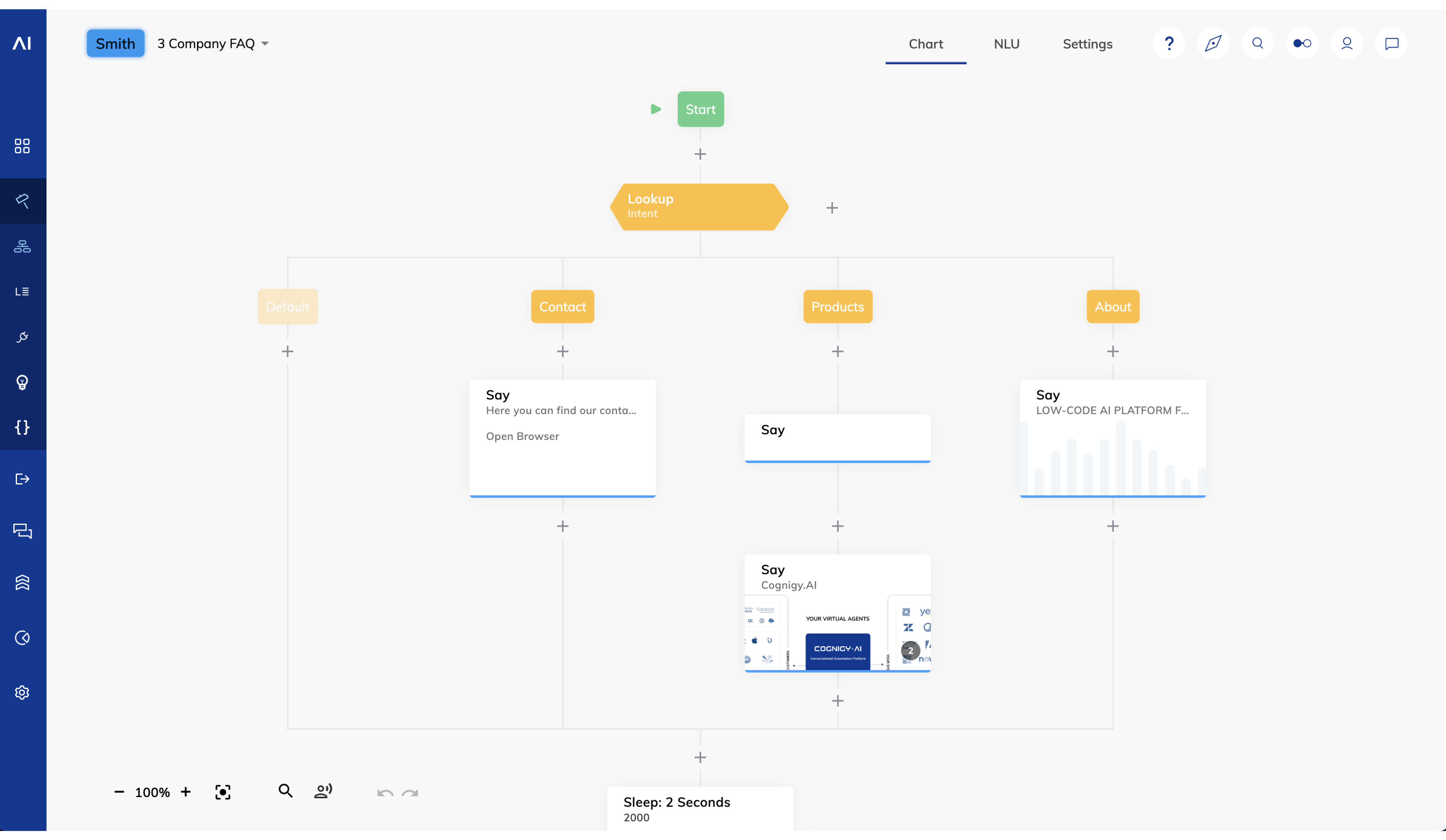
Task: Open the Live Agent chat icon in sidebar
Action: point(22,531)
